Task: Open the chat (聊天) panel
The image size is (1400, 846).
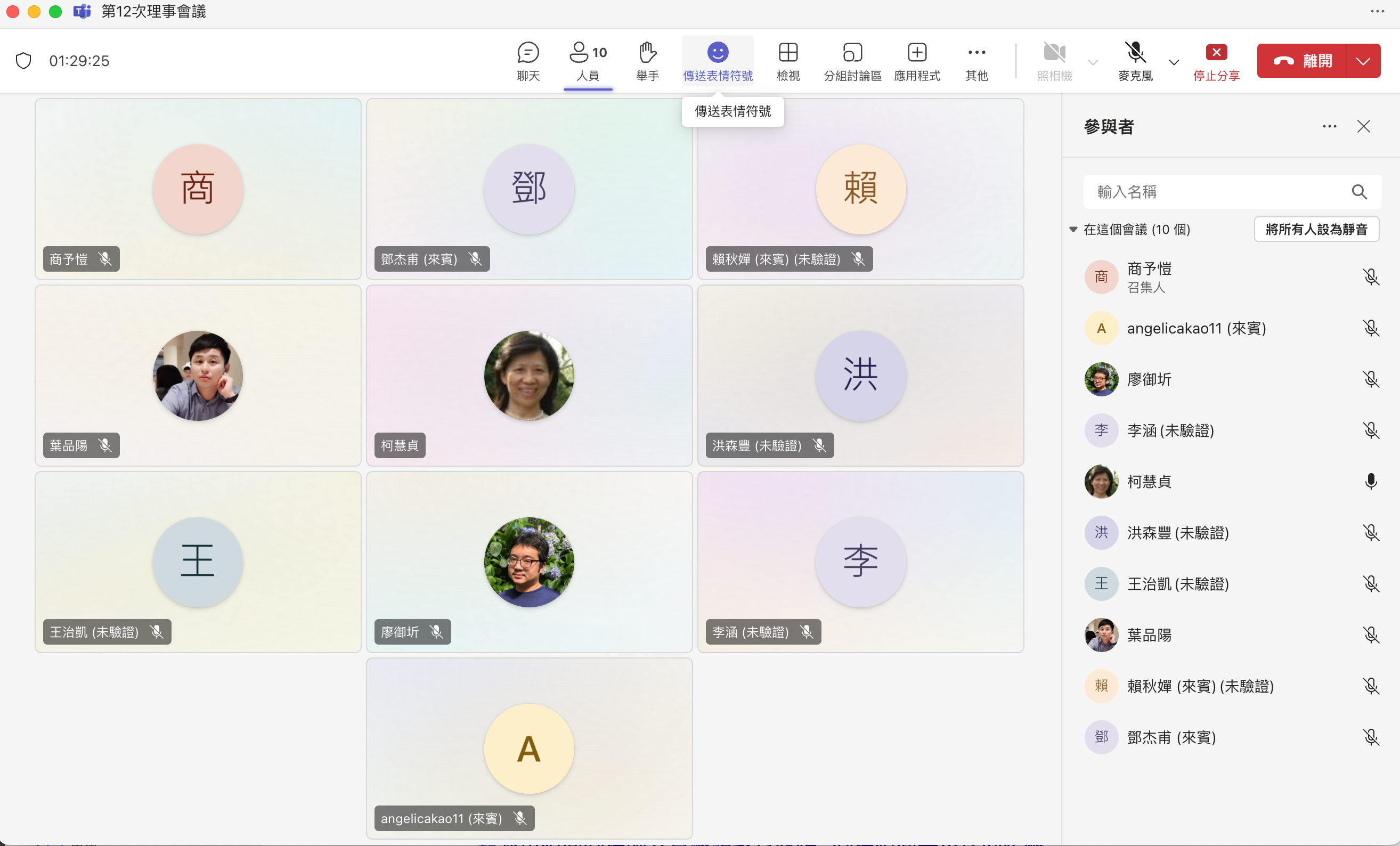Action: pos(528,61)
